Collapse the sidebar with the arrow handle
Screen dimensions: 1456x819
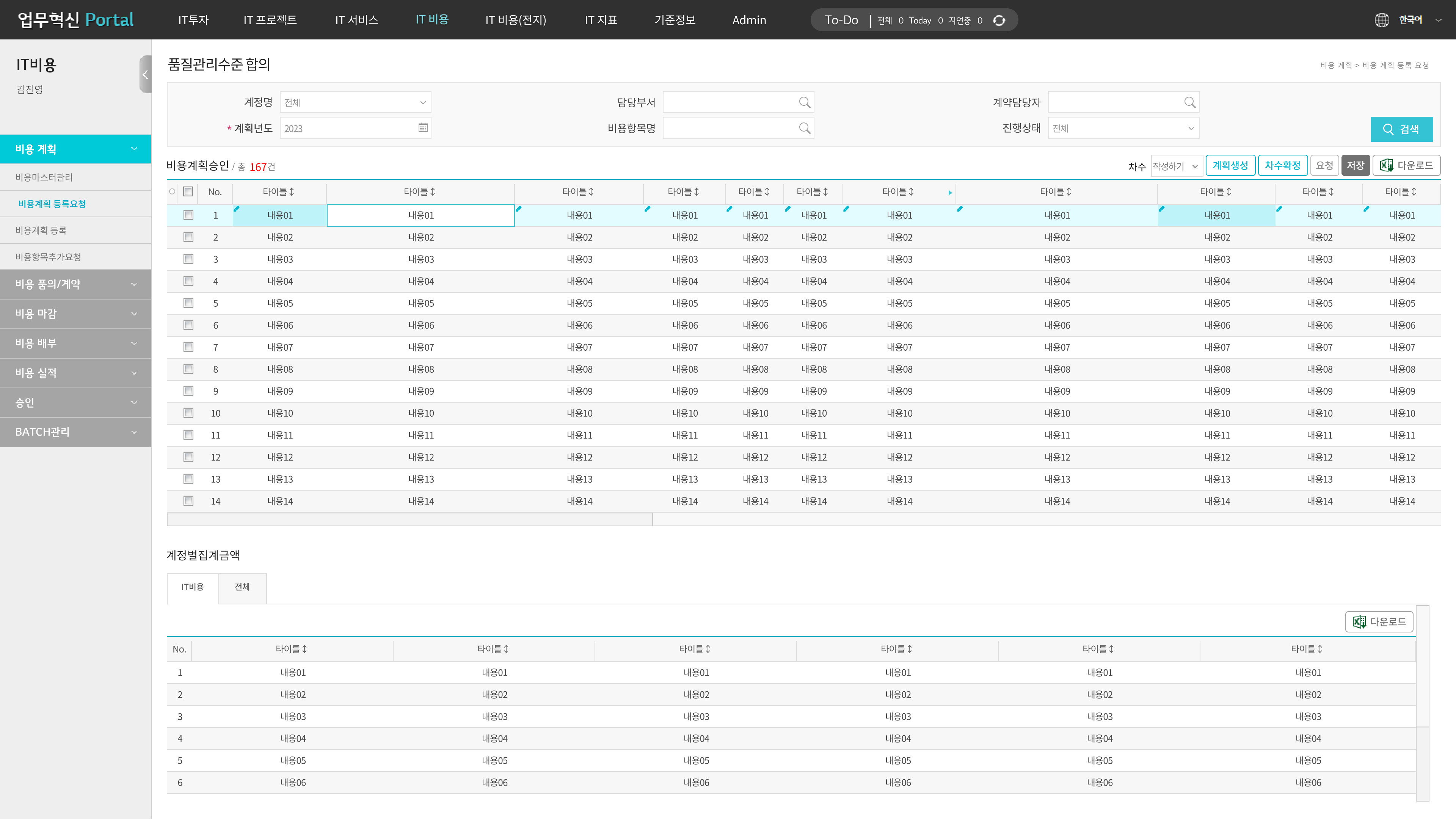(145, 74)
